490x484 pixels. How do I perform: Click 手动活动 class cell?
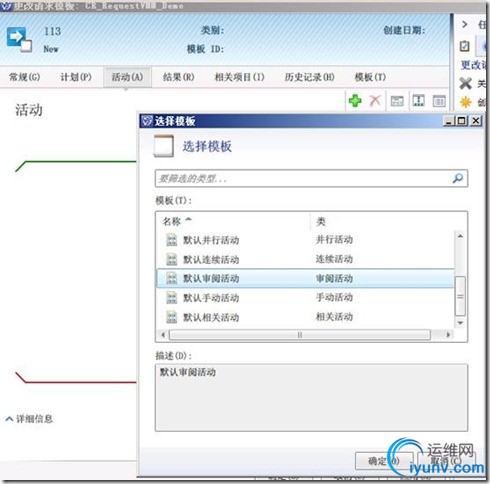click(x=334, y=297)
